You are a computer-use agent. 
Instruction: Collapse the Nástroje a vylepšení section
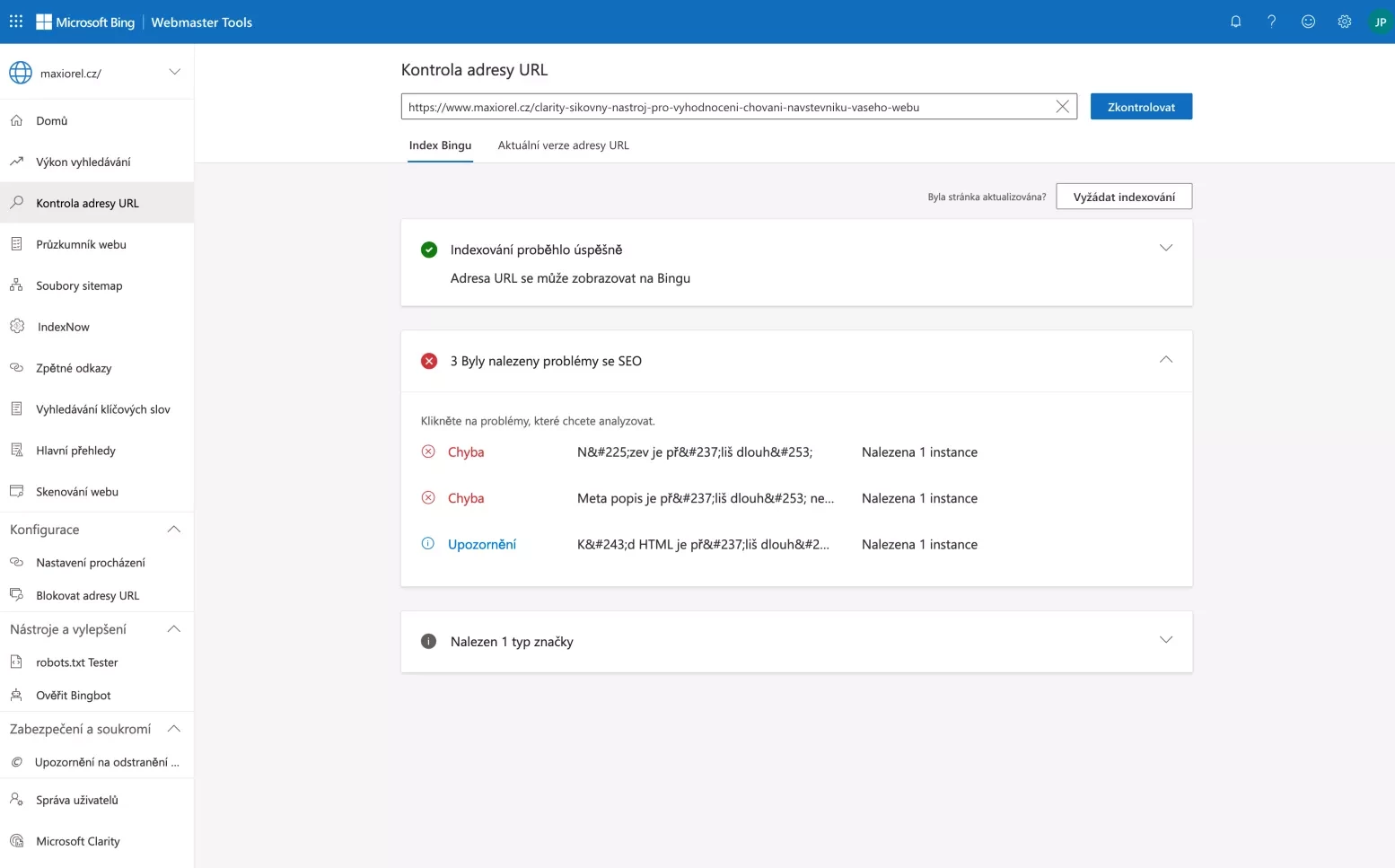pyautogui.click(x=174, y=629)
